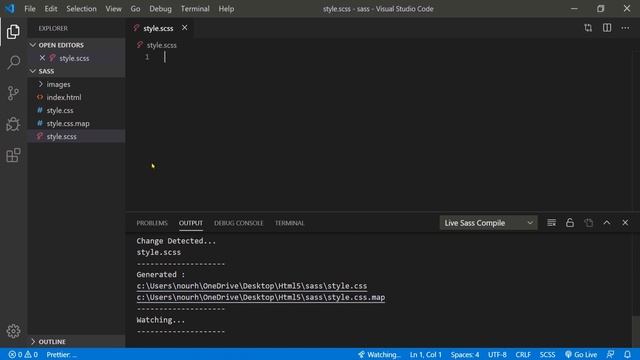
Task: Open the Terminal menu
Action: coord(195,9)
